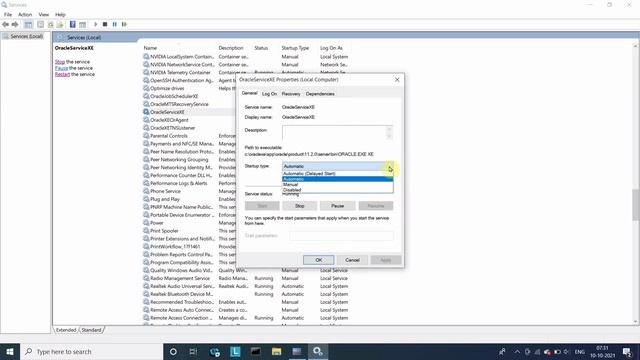Viewport: 640px width, 360px height.
Task: Select the Services (Local) tree node
Action: 27,36
